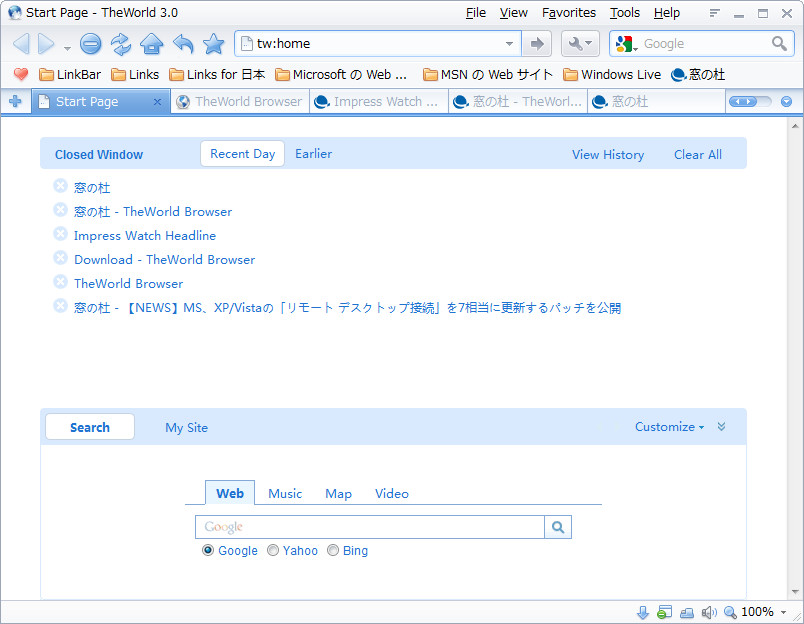This screenshot has height=624, width=804.
Task: Go to the Home page icon
Action: click(x=152, y=44)
